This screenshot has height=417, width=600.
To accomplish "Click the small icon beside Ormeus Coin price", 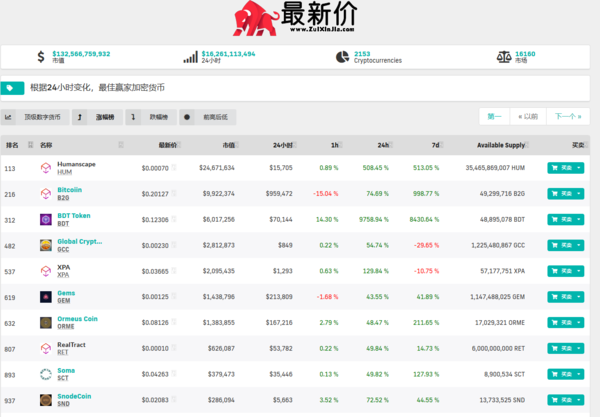I will click(x=174, y=322).
